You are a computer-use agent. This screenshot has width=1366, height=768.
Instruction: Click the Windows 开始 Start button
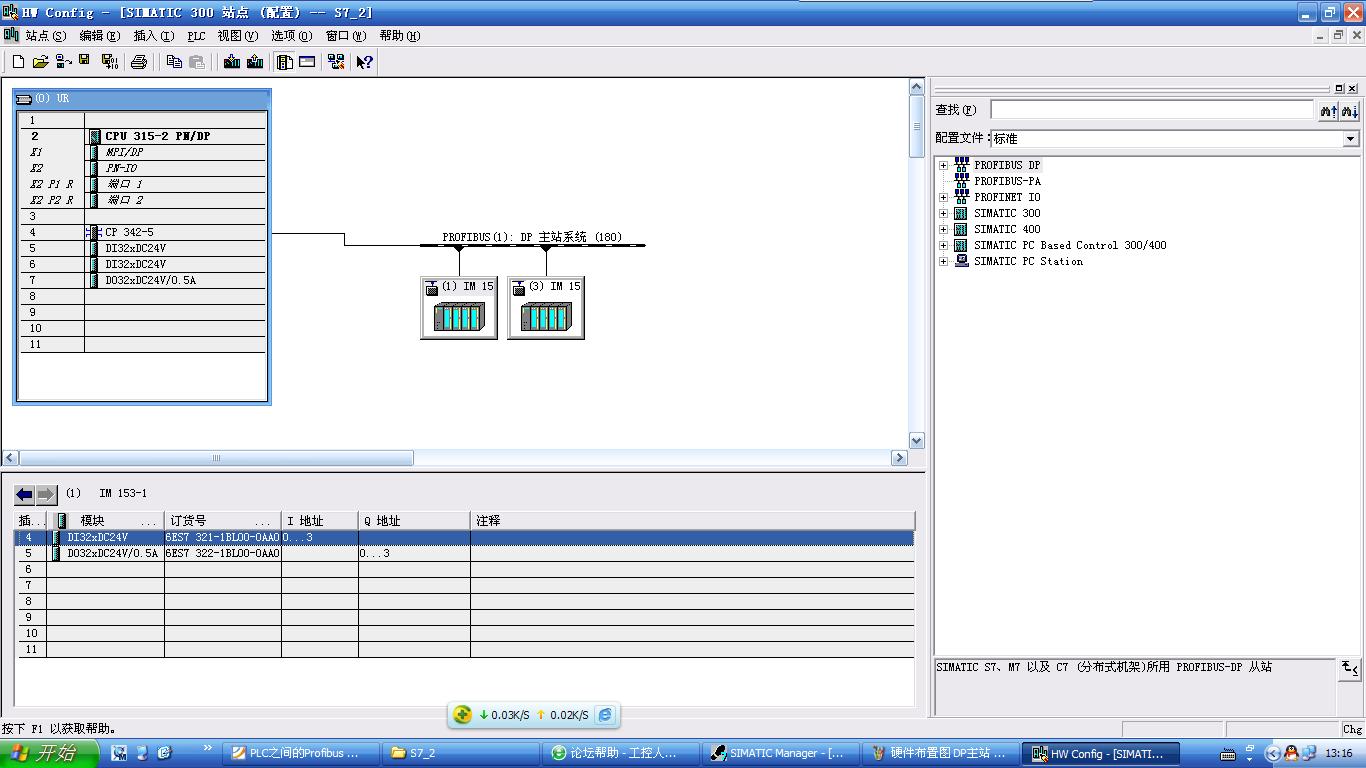pos(50,753)
